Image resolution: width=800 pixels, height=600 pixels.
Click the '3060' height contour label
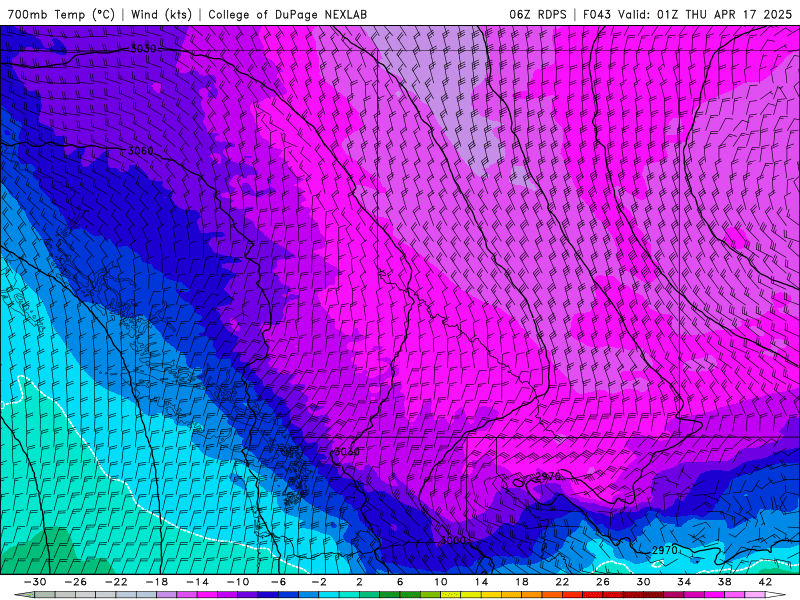click(140, 151)
